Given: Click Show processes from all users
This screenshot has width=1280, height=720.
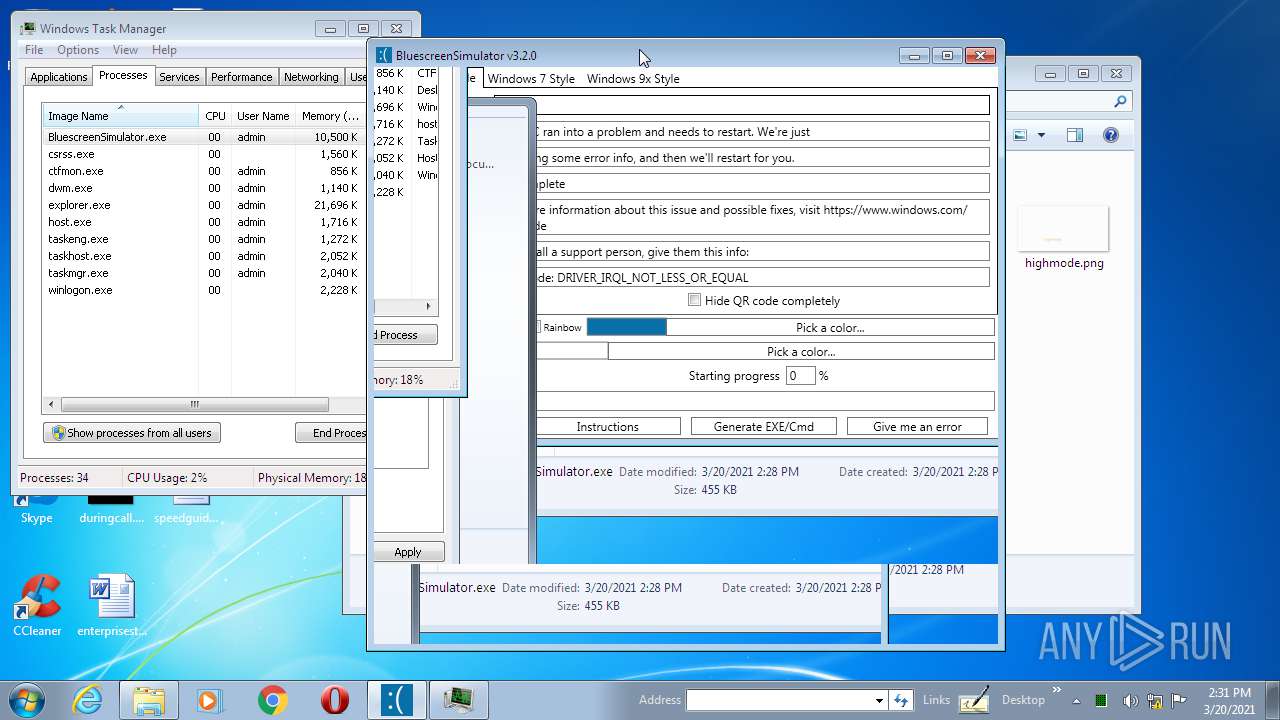Looking at the screenshot, I should tap(132, 433).
